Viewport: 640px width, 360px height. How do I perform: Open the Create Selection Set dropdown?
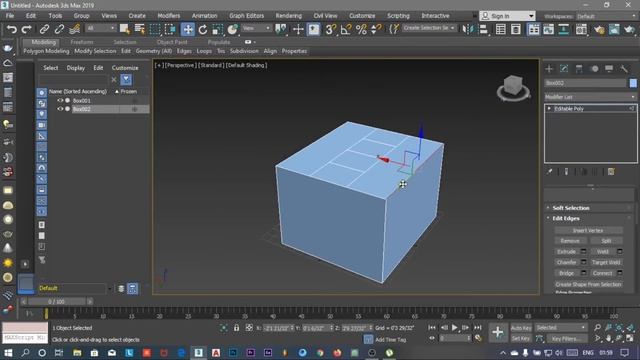(429, 28)
